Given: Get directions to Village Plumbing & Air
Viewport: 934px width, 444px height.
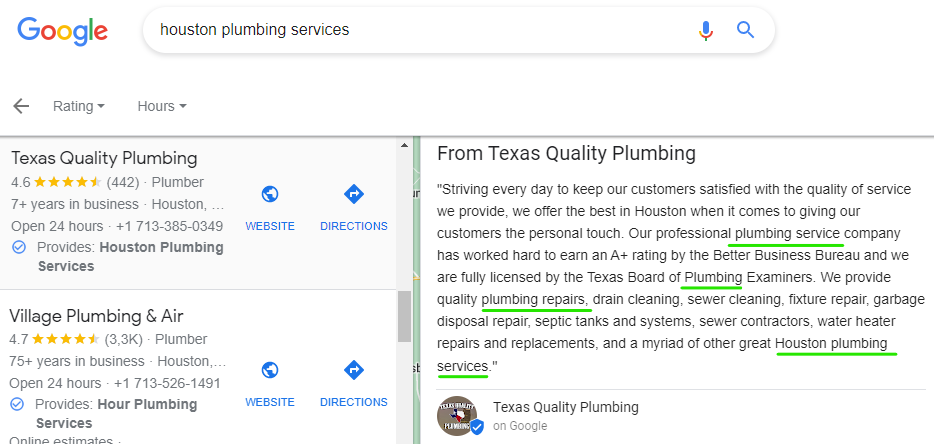Looking at the screenshot, I should tap(354, 370).
